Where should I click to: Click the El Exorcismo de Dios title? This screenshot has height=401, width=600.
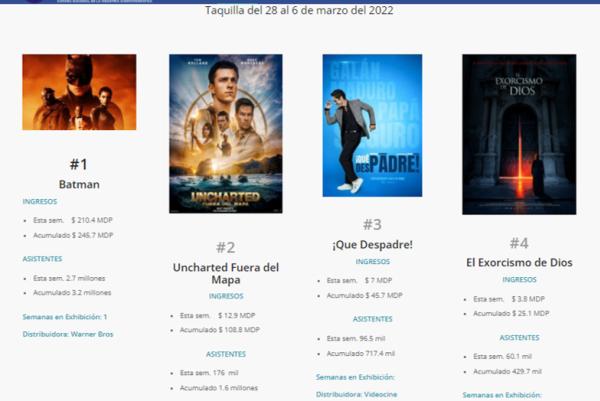519,263
